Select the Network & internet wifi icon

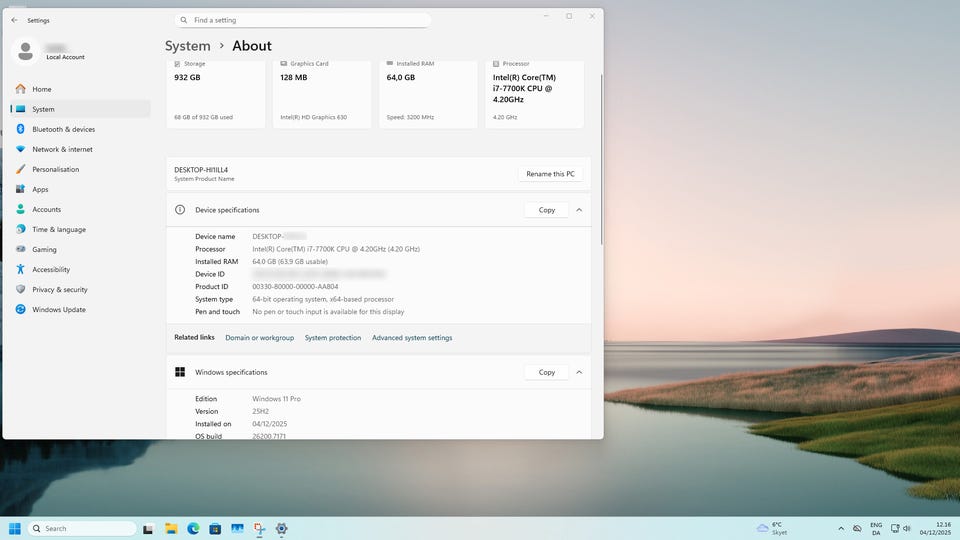coord(20,149)
